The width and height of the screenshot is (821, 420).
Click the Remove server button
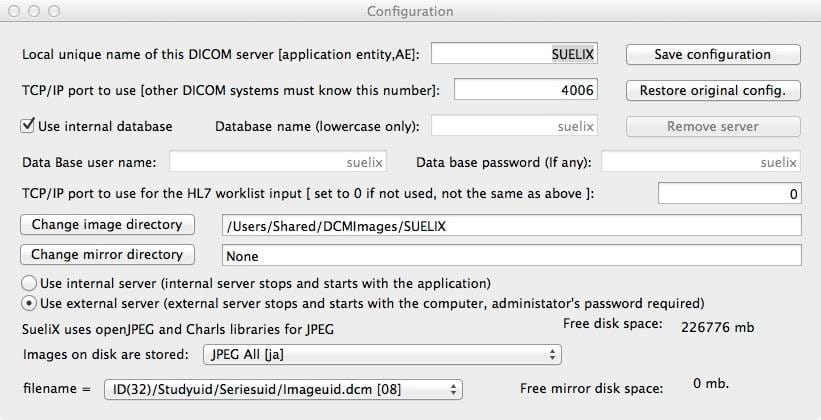(713, 126)
